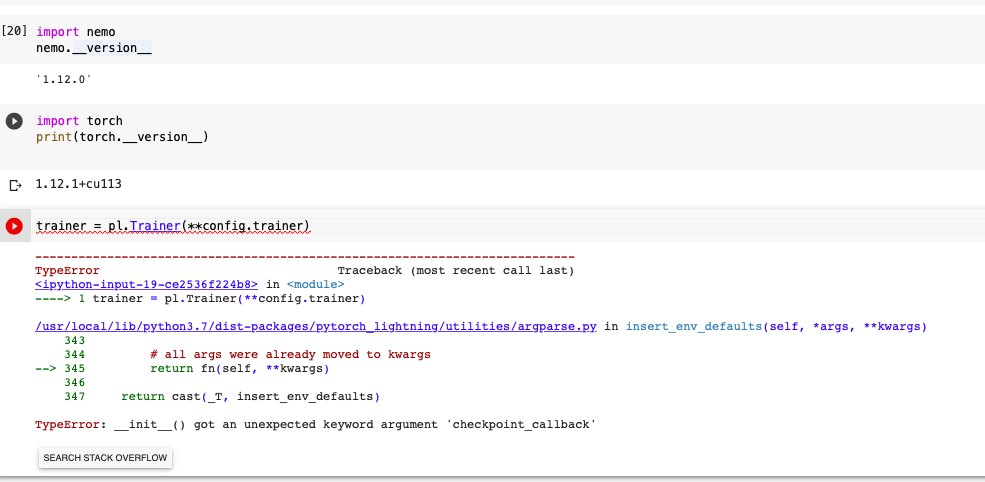Open the ipython-input-19-ce2536f224b8 link

146,285
